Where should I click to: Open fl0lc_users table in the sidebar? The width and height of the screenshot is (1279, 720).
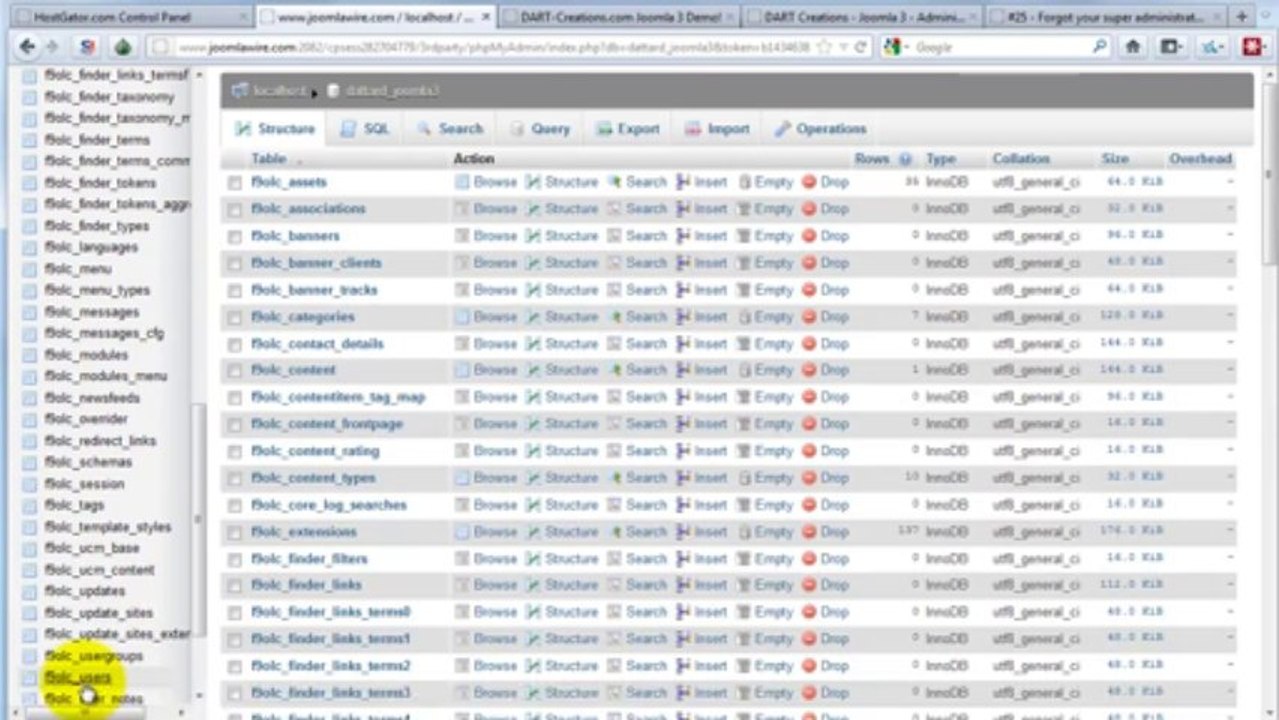78,678
